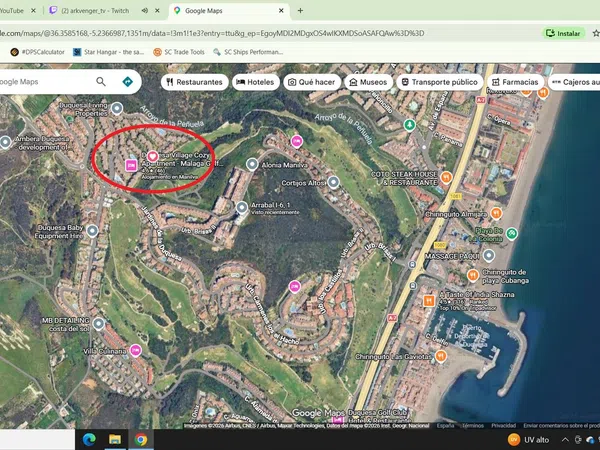Open the SC Trade Tools bookmark

(179, 52)
